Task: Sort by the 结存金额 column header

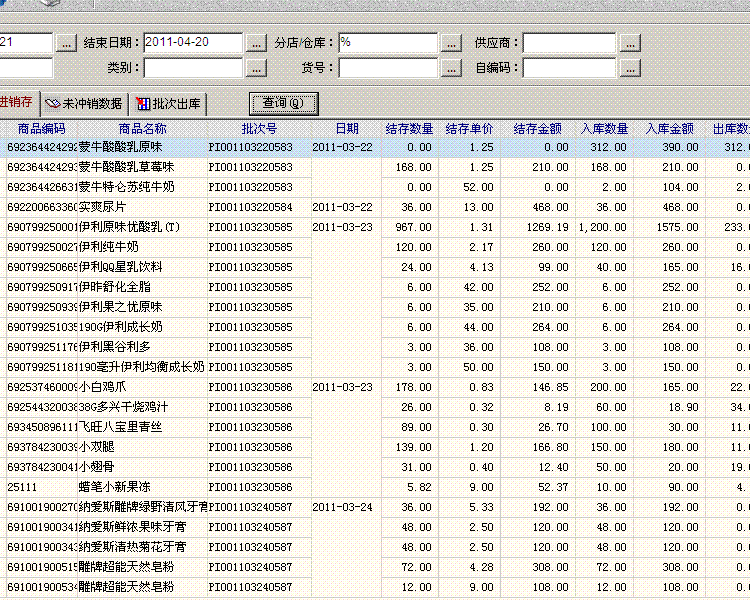Action: coord(538,129)
